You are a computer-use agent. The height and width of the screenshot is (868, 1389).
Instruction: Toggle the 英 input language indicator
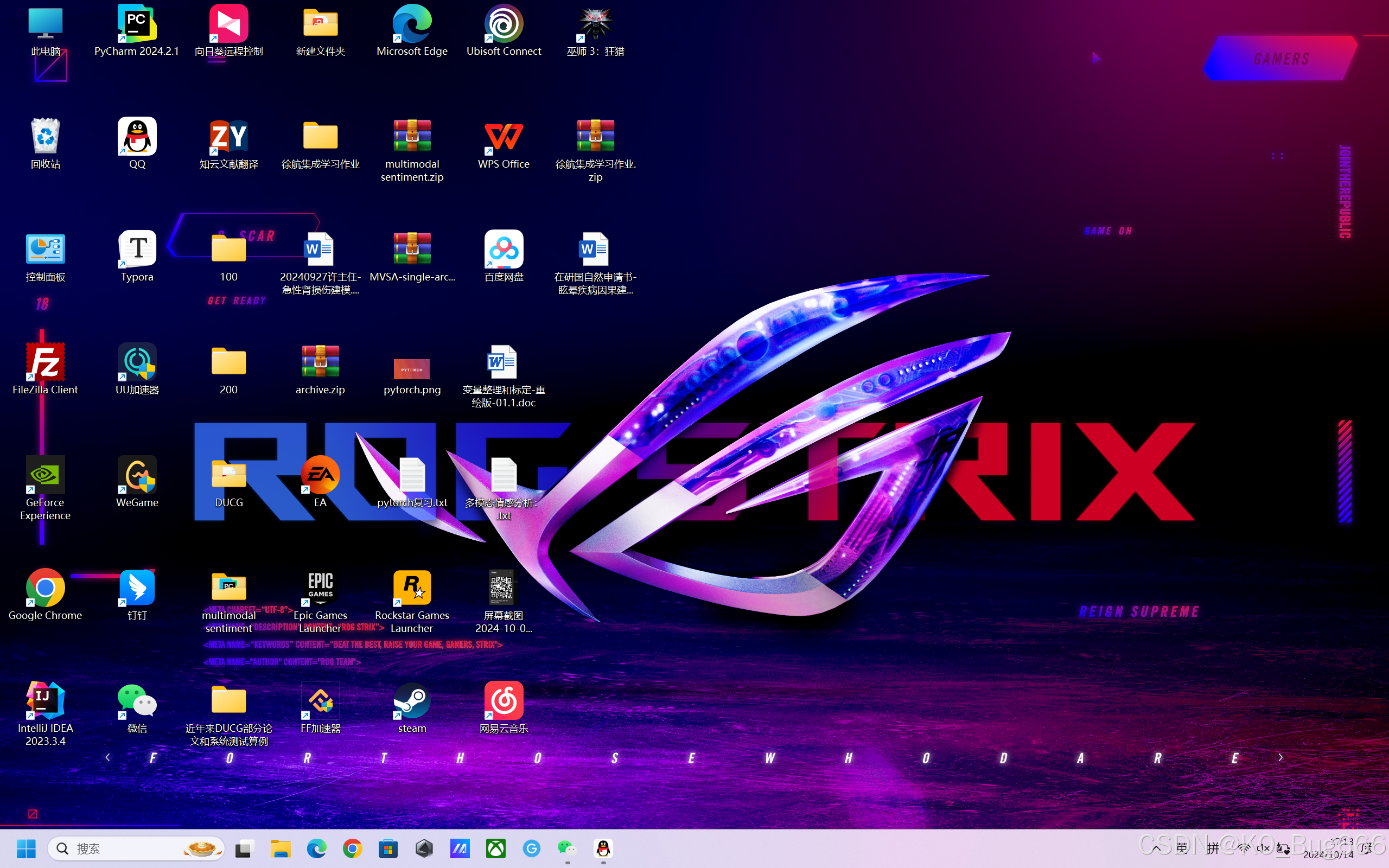coord(1181,848)
